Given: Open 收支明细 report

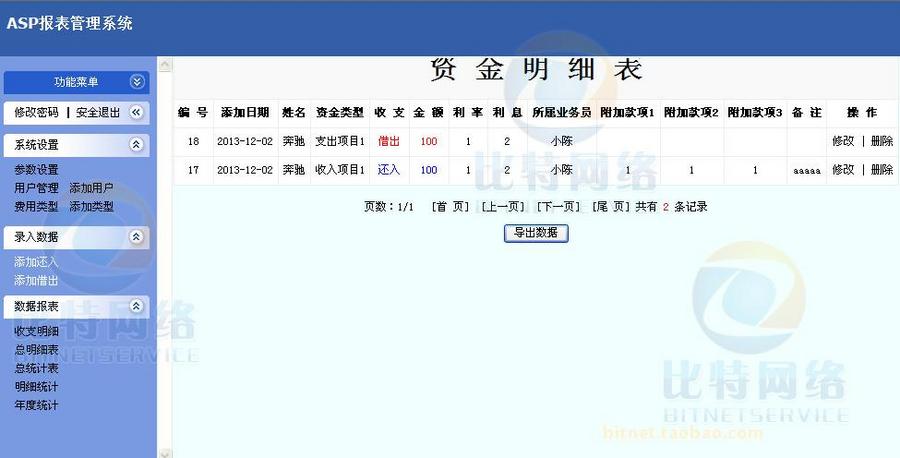Looking at the screenshot, I should tap(36, 331).
